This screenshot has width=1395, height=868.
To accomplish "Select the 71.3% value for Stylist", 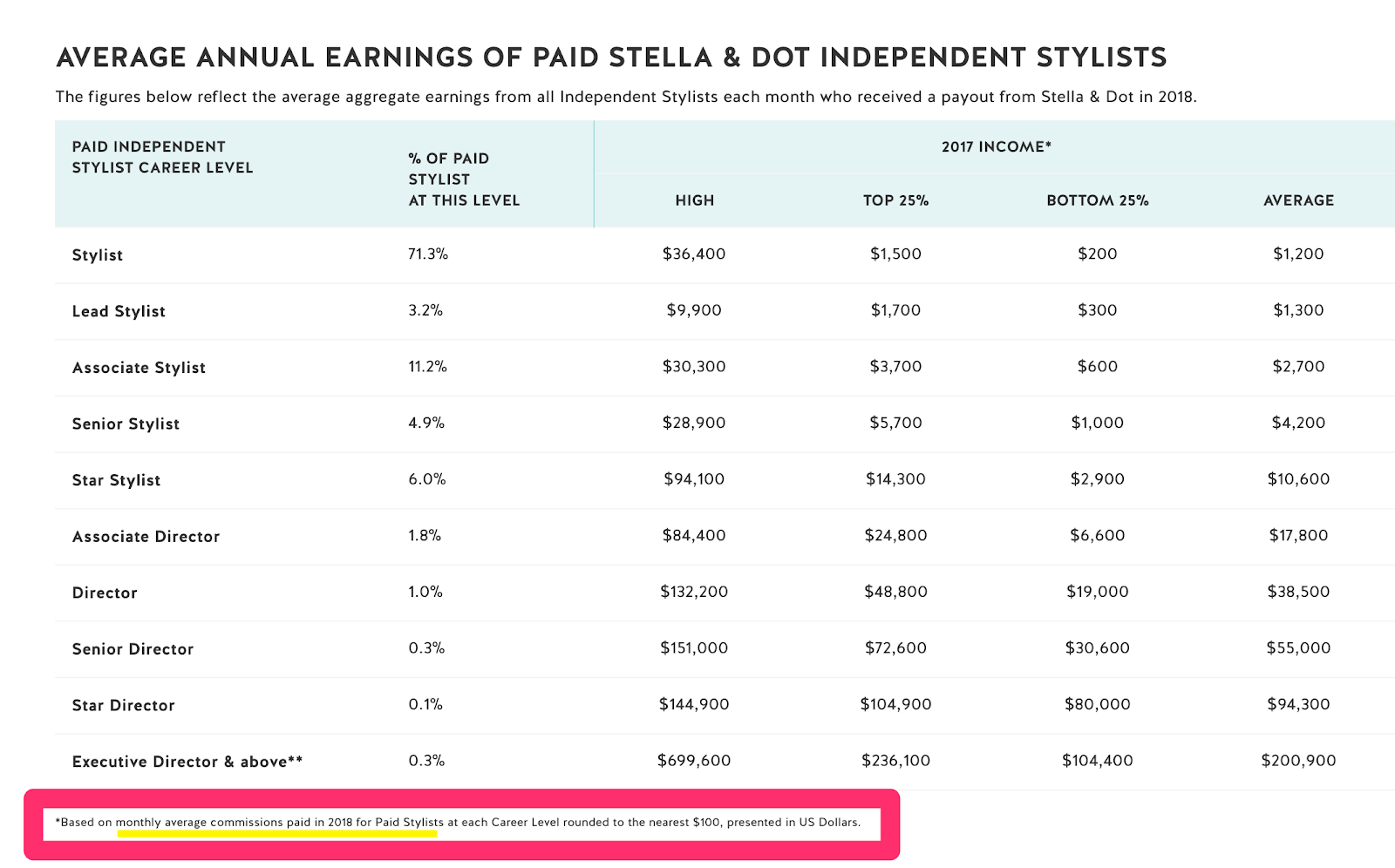I will click(x=428, y=254).
